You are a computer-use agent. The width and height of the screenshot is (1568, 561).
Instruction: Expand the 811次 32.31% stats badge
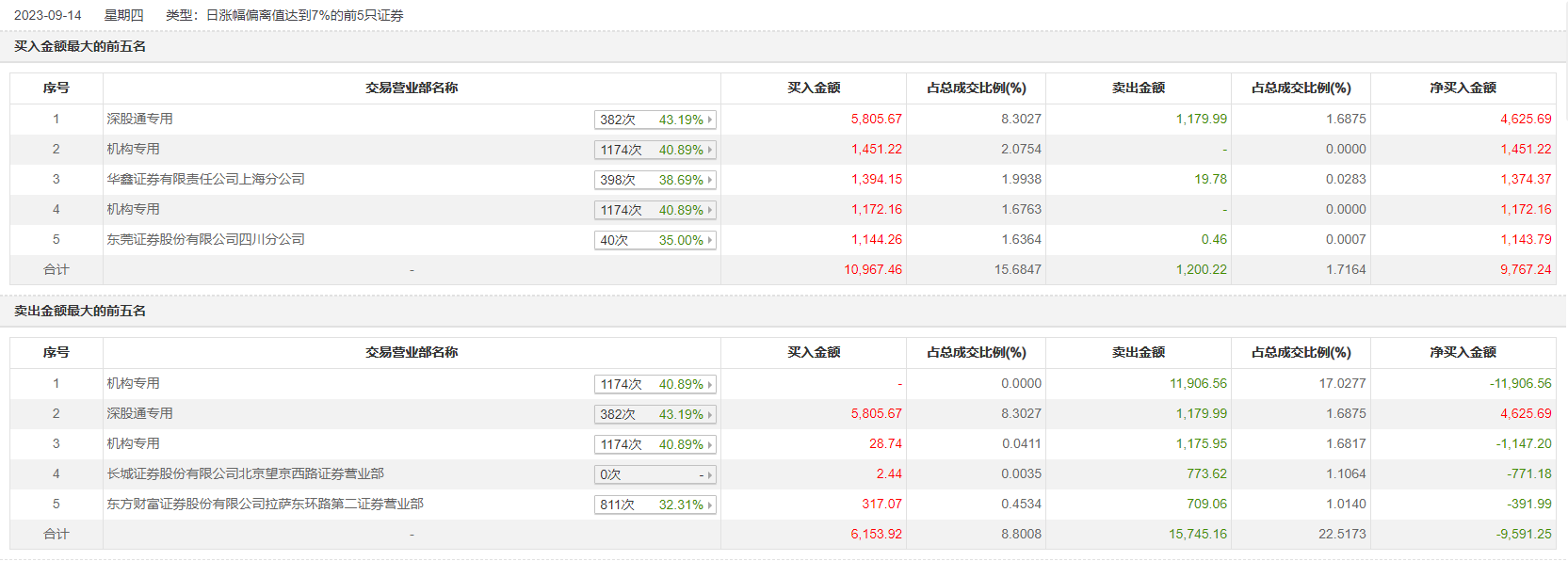pyautogui.click(x=655, y=505)
